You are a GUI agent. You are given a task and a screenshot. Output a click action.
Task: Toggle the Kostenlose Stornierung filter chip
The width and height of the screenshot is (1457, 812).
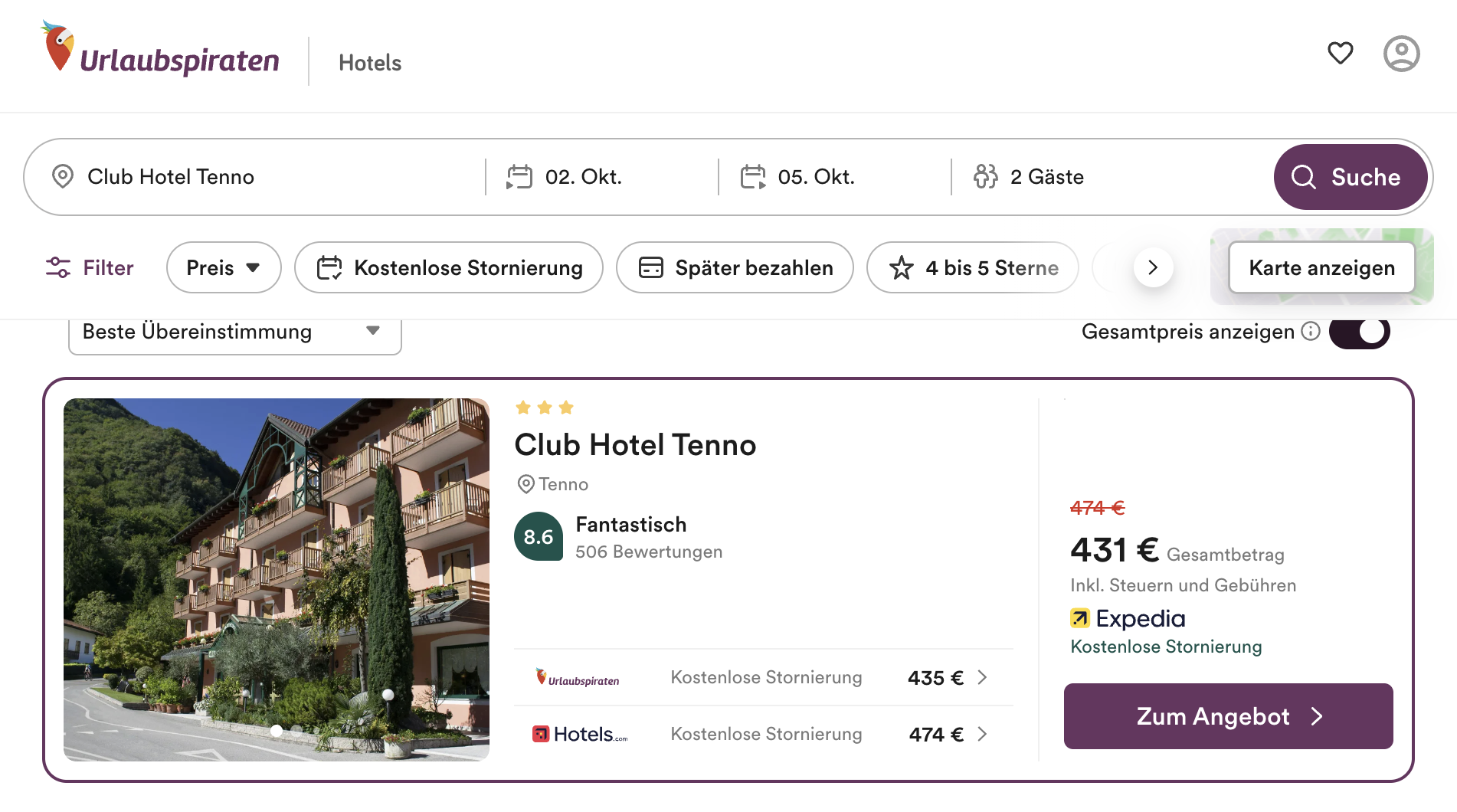(449, 267)
